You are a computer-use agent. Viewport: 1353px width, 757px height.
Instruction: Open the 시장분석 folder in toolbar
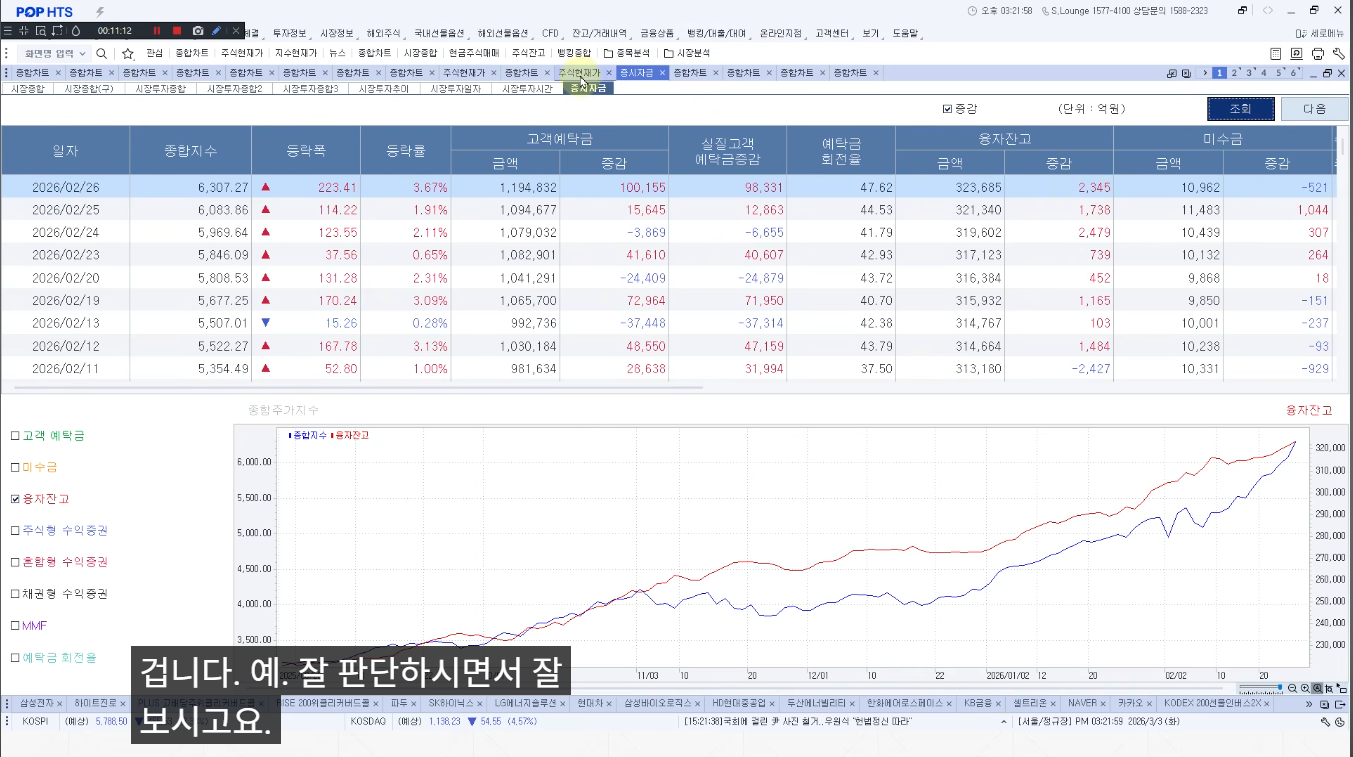tap(686, 53)
